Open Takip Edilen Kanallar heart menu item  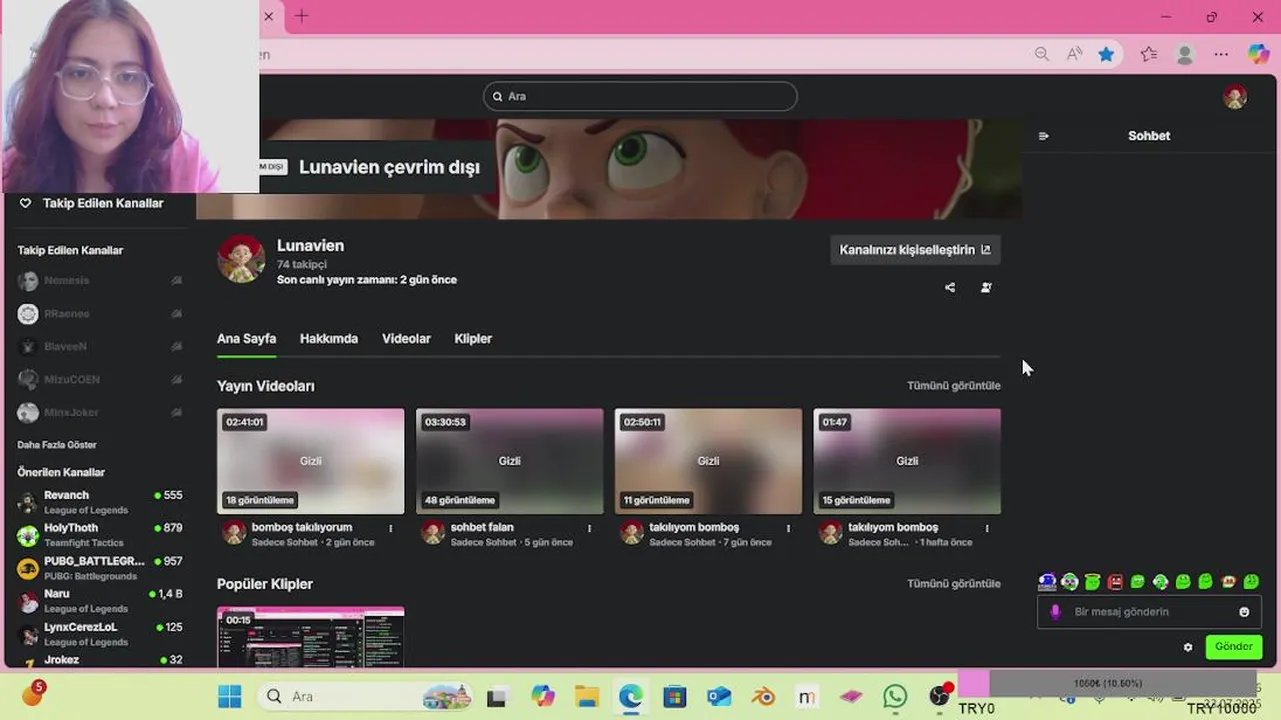(x=92, y=203)
